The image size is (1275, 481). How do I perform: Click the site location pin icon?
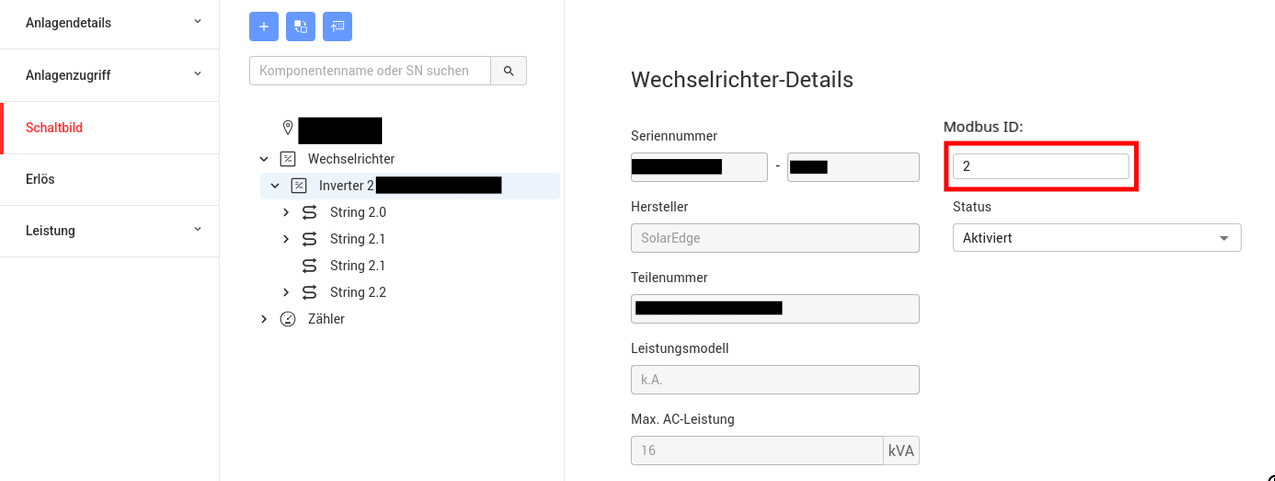click(x=288, y=128)
